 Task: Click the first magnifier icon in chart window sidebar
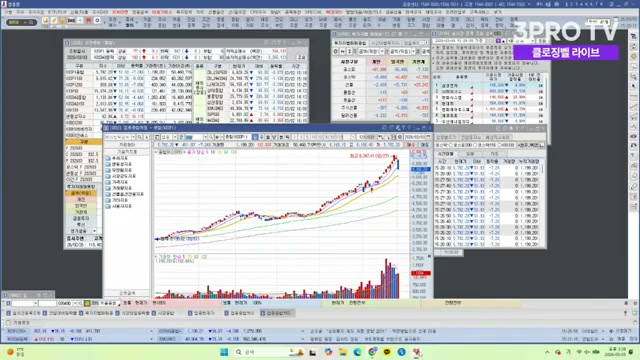(140, 137)
